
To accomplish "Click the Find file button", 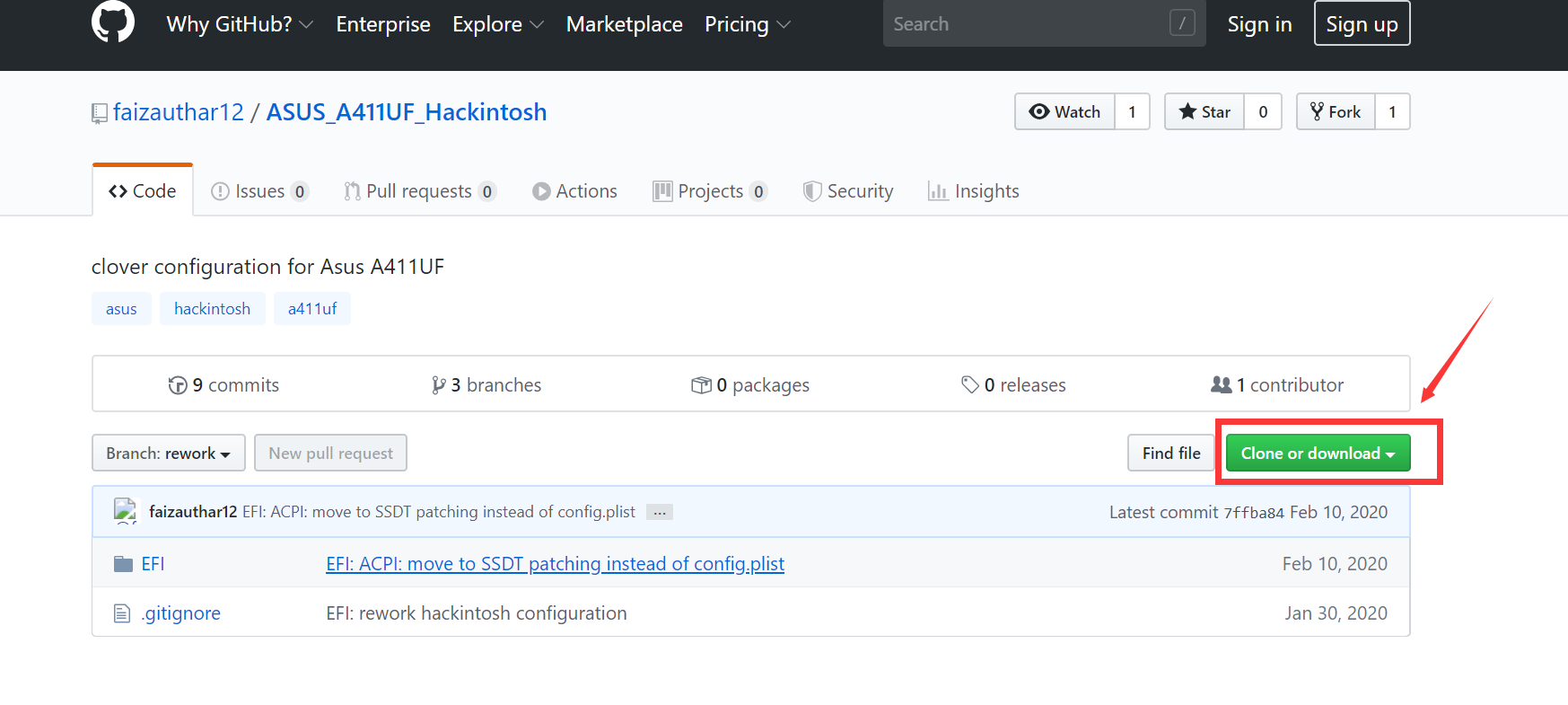I will (x=1170, y=454).
